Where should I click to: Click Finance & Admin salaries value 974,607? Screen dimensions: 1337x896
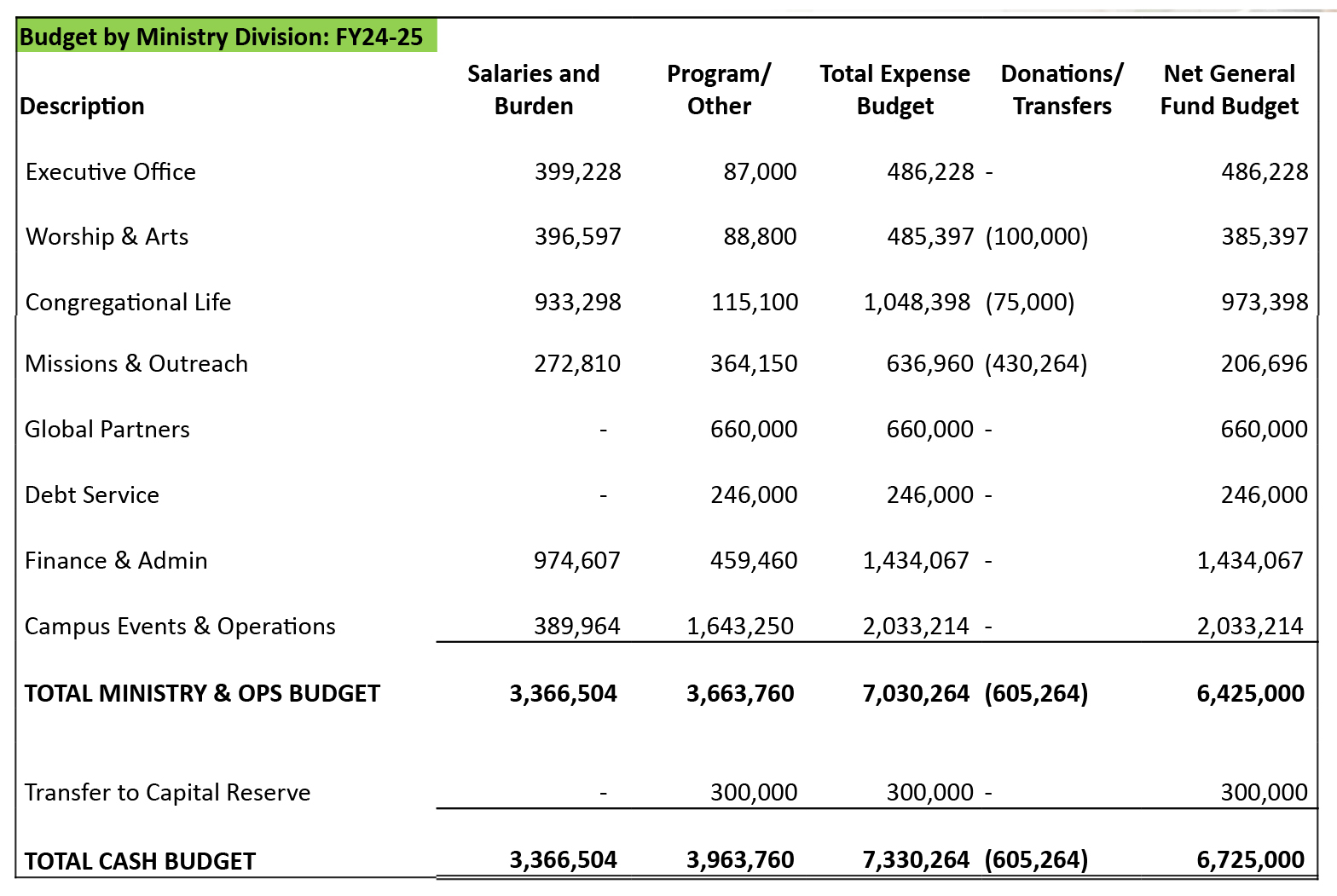[577, 561]
